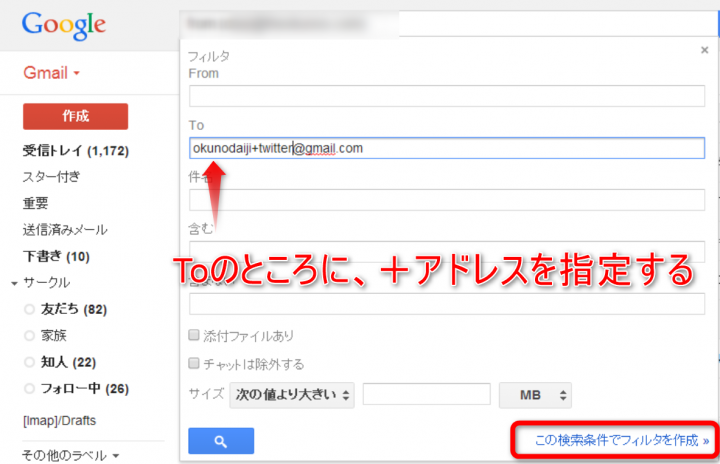Check the チャットは除外する checkbox
Viewport: 720px width, 464px height.
(194, 363)
